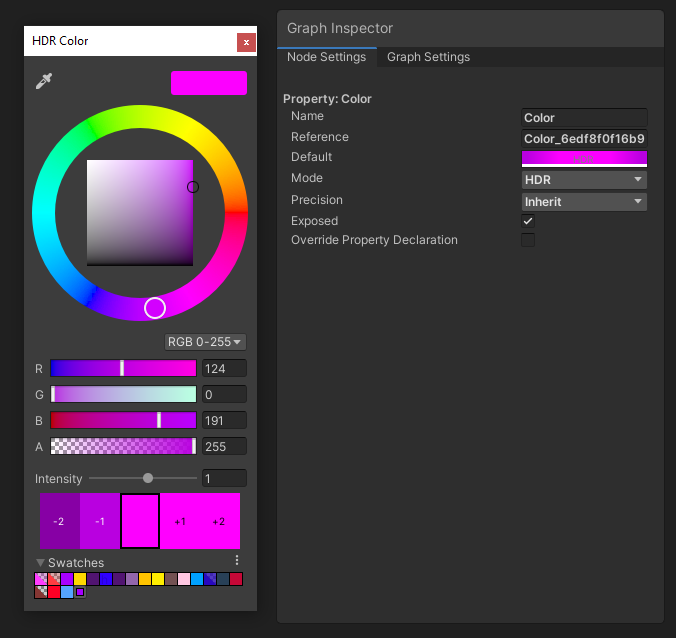The width and height of the screenshot is (676, 638).
Task: Enable Override Property Declaration checkbox
Action: pyautogui.click(x=528, y=240)
